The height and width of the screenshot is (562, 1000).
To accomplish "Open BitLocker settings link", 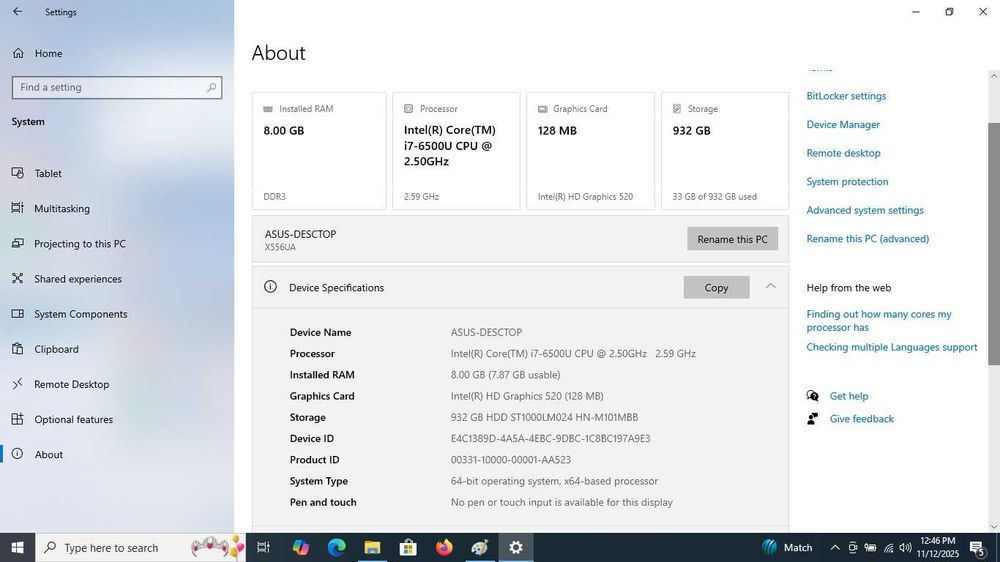I will [x=846, y=96].
